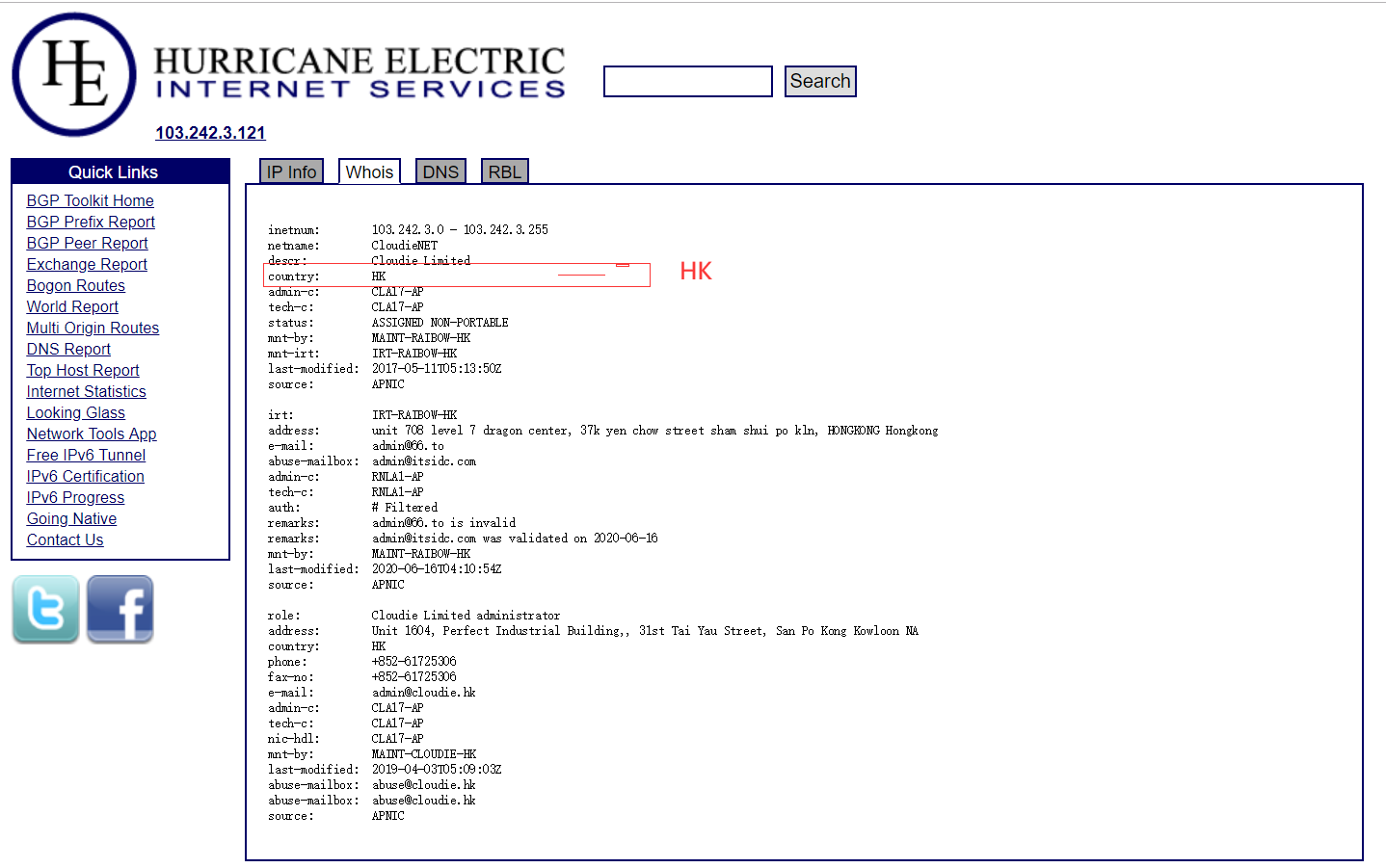1386x868 pixels.
Task: Open the 103.242.3.121 address link
Action: (x=210, y=133)
